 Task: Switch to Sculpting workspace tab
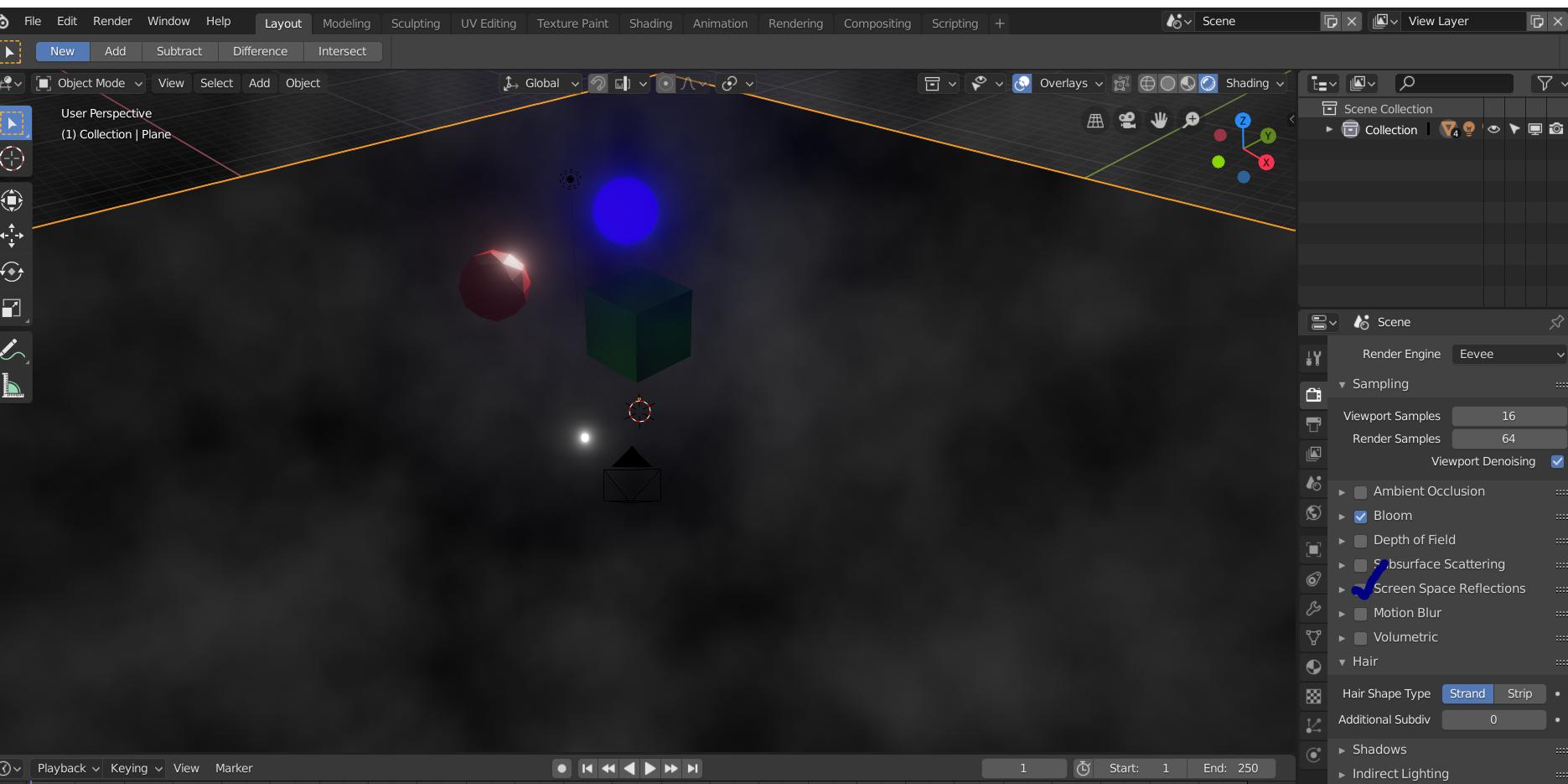[415, 23]
